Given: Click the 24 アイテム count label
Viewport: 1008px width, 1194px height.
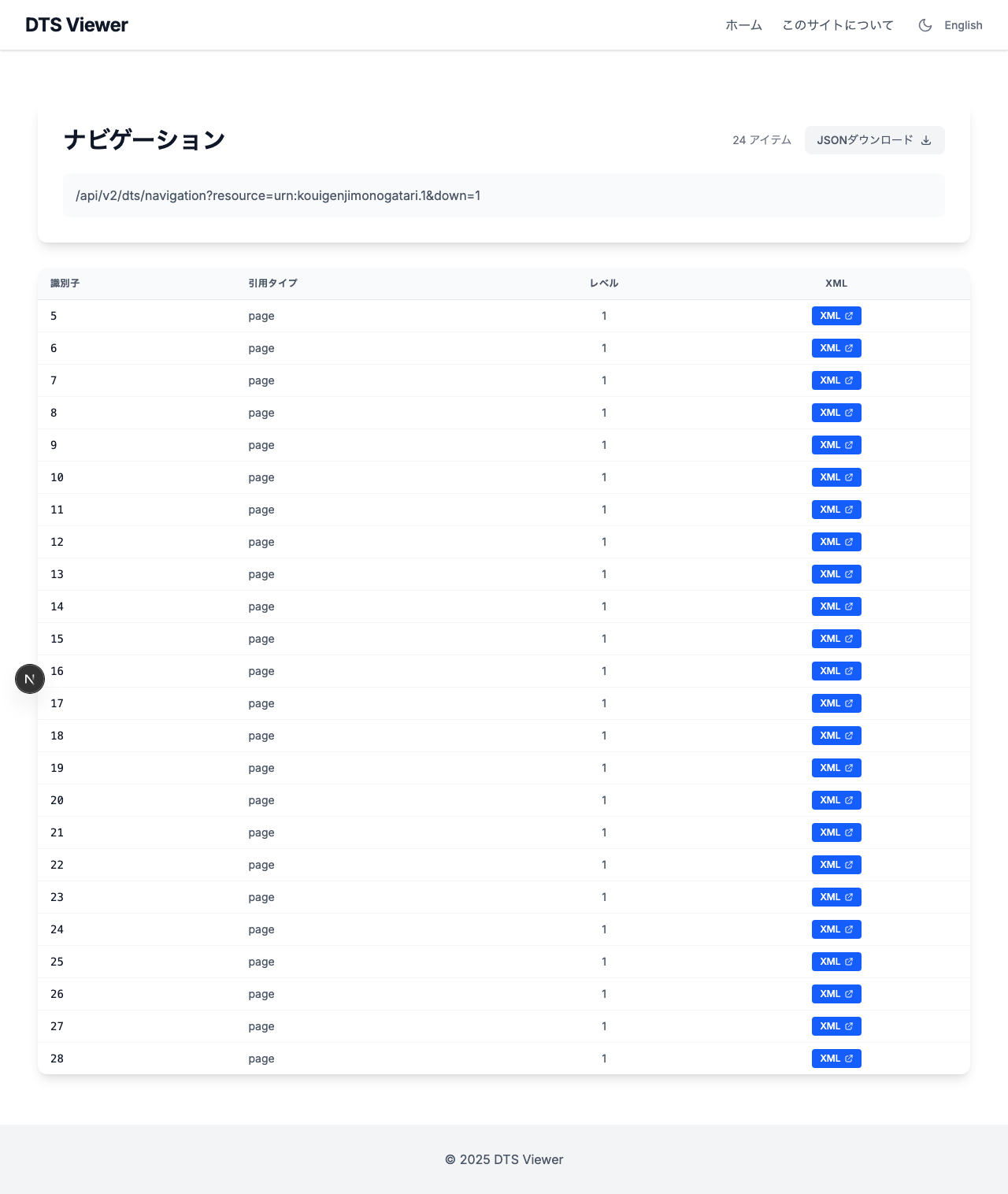Looking at the screenshot, I should pyautogui.click(x=762, y=139).
